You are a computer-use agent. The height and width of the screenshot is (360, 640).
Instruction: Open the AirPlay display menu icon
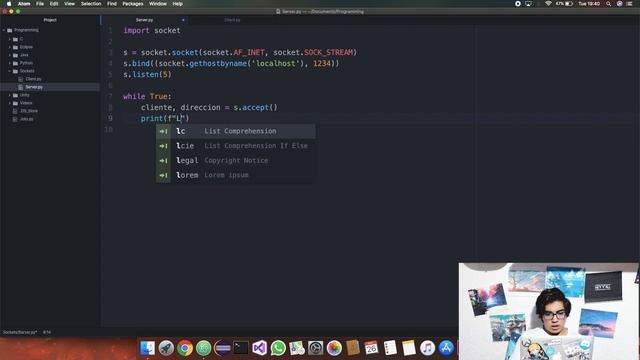(529, 4)
